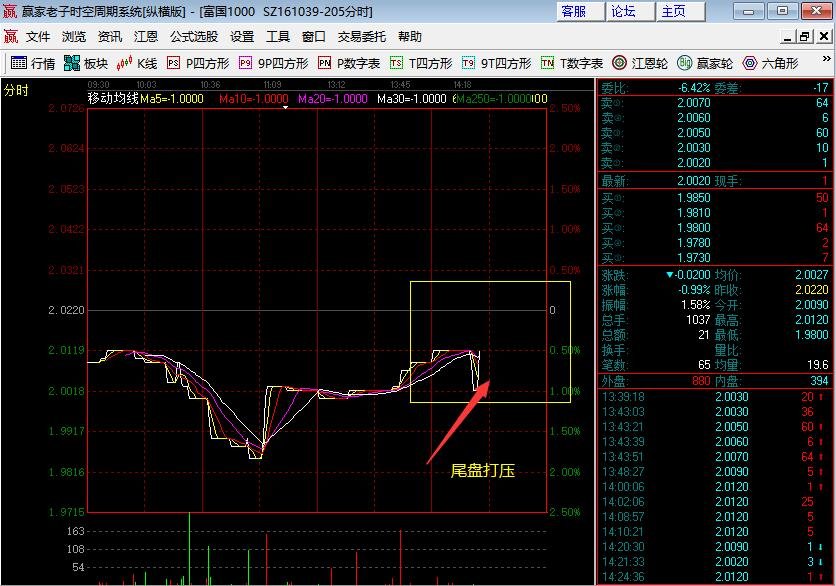Open the 江恩 menu
Image resolution: width=836 pixels, height=586 pixels.
point(146,36)
